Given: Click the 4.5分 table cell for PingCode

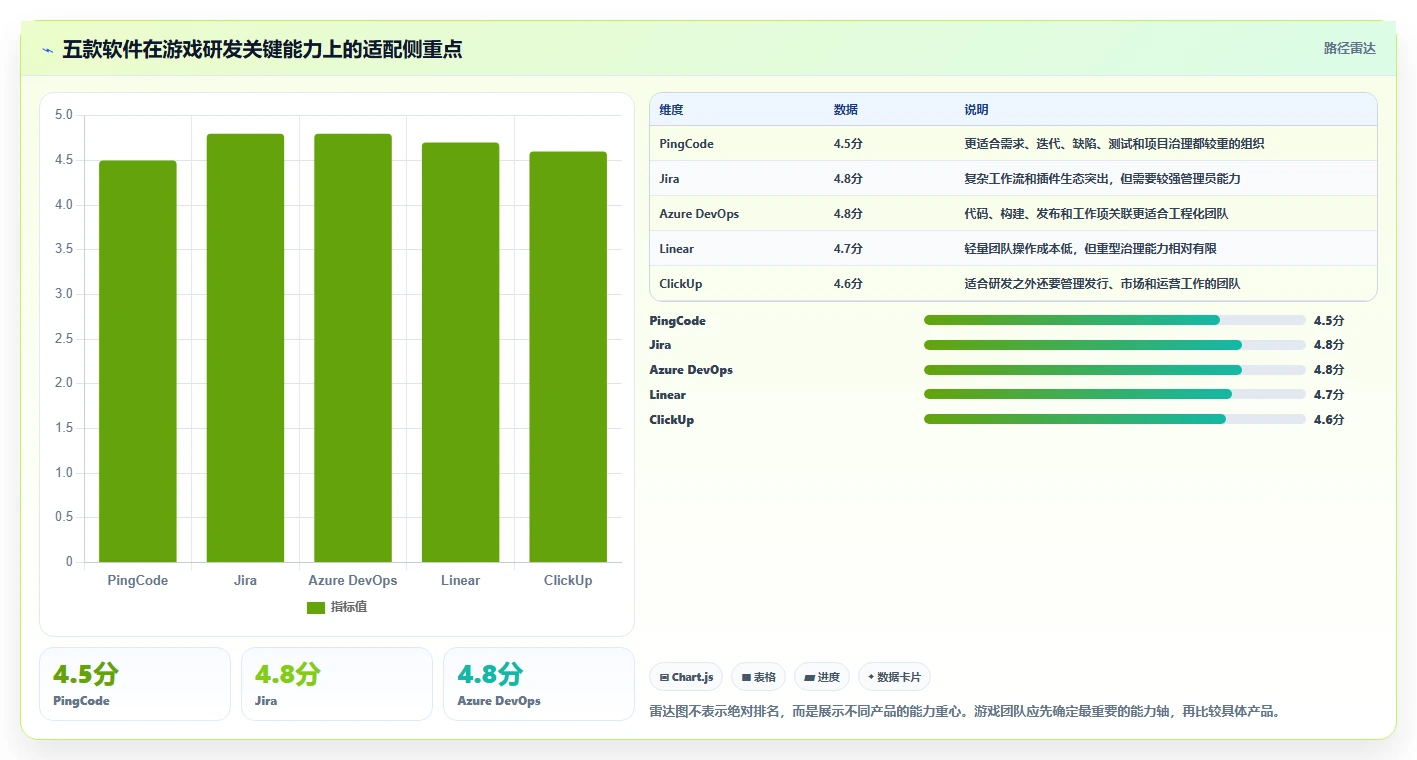Looking at the screenshot, I should tap(848, 144).
